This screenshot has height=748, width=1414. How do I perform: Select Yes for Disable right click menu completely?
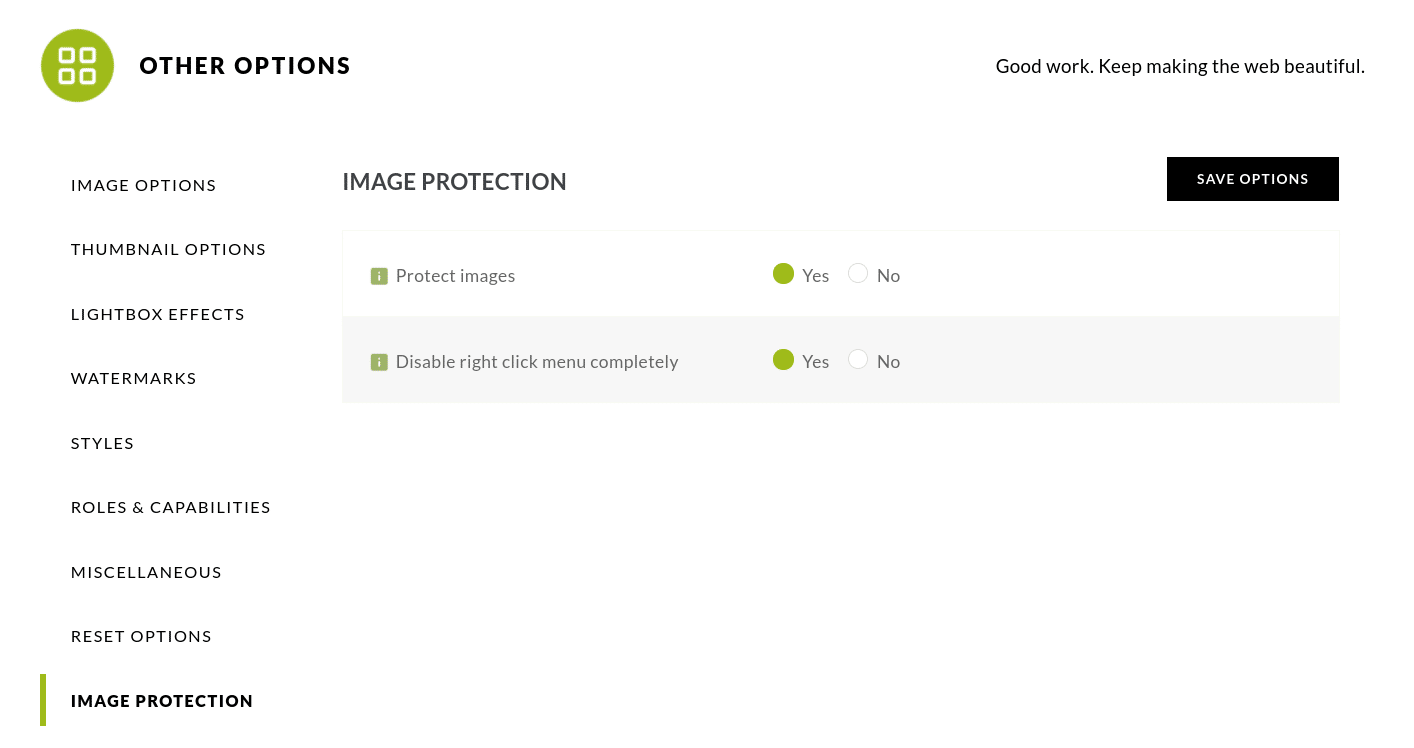[x=784, y=359]
